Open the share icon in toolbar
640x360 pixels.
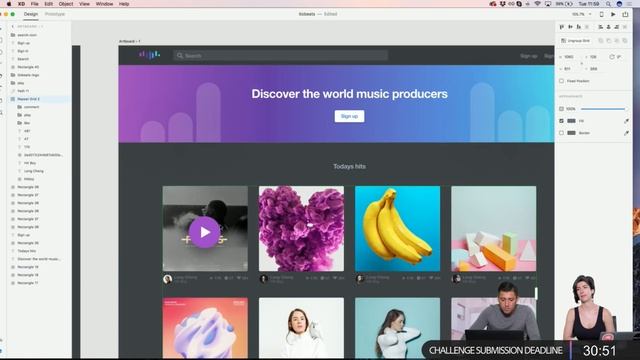tap(625, 14)
